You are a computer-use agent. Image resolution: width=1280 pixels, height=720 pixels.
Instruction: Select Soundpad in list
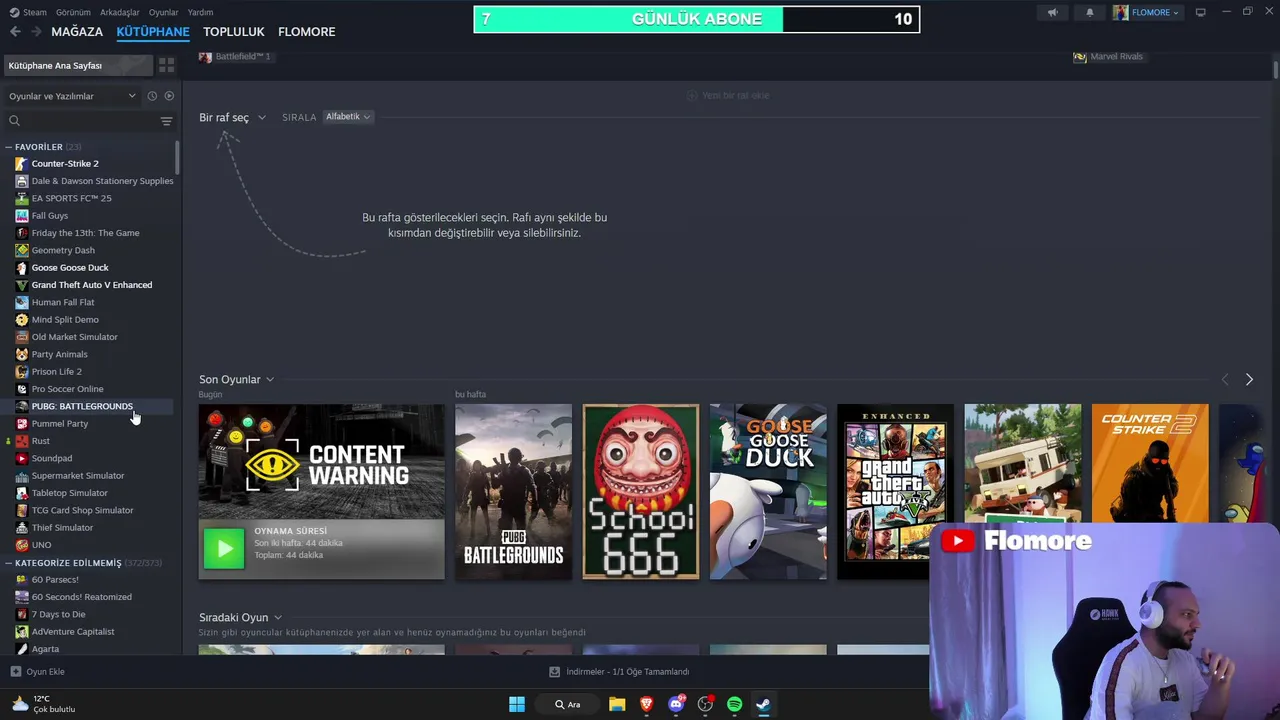pos(52,458)
